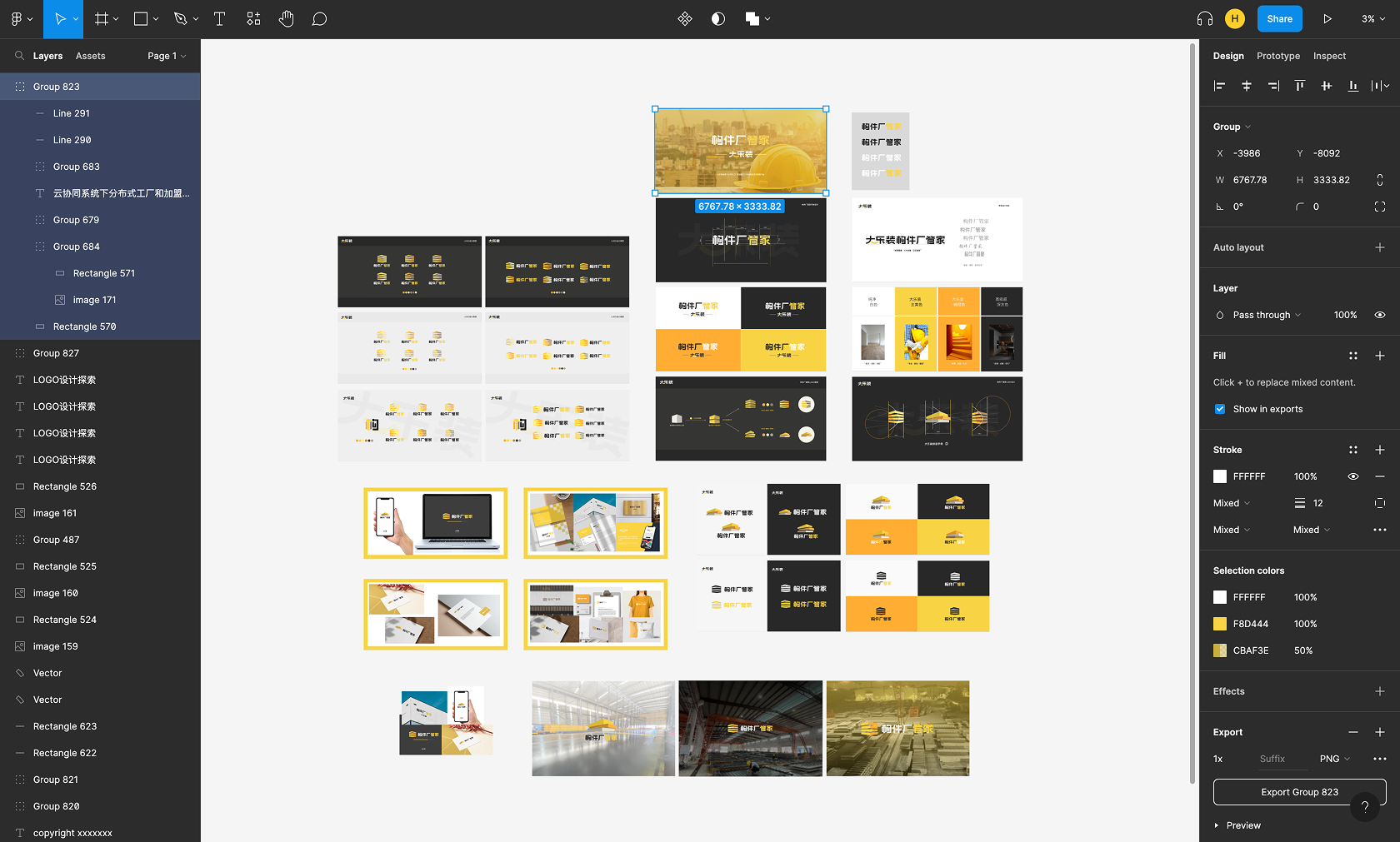The image size is (1400, 842).
Task: Click the stroke FFFFFF color swatch
Action: coord(1220,476)
